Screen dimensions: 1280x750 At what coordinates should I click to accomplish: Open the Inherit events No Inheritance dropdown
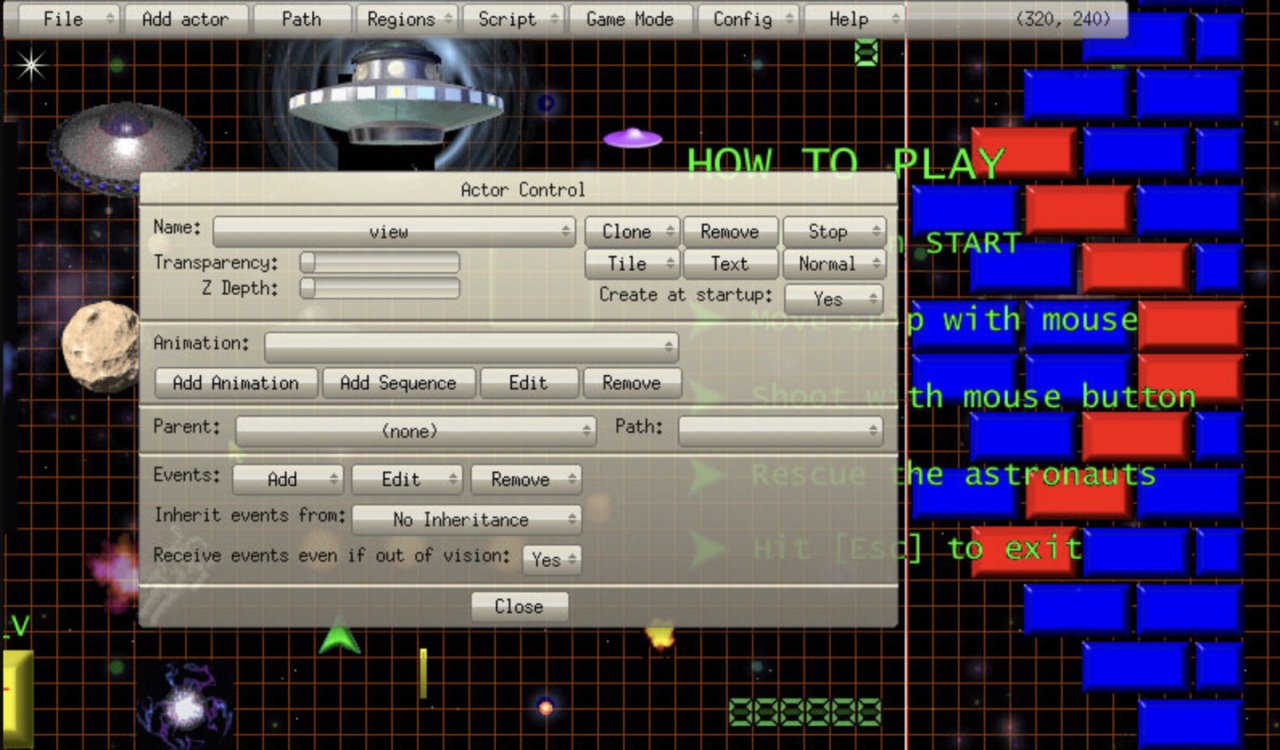point(466,520)
